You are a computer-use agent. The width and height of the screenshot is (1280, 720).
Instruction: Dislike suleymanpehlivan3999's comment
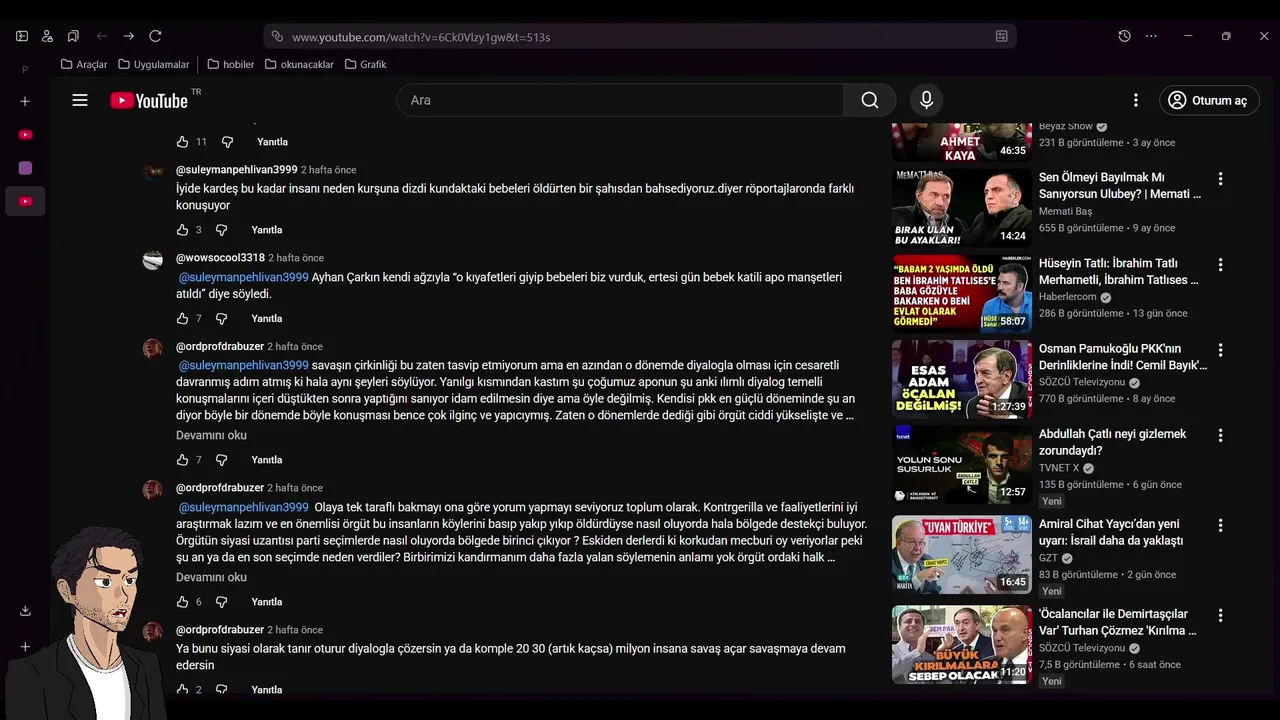point(222,230)
